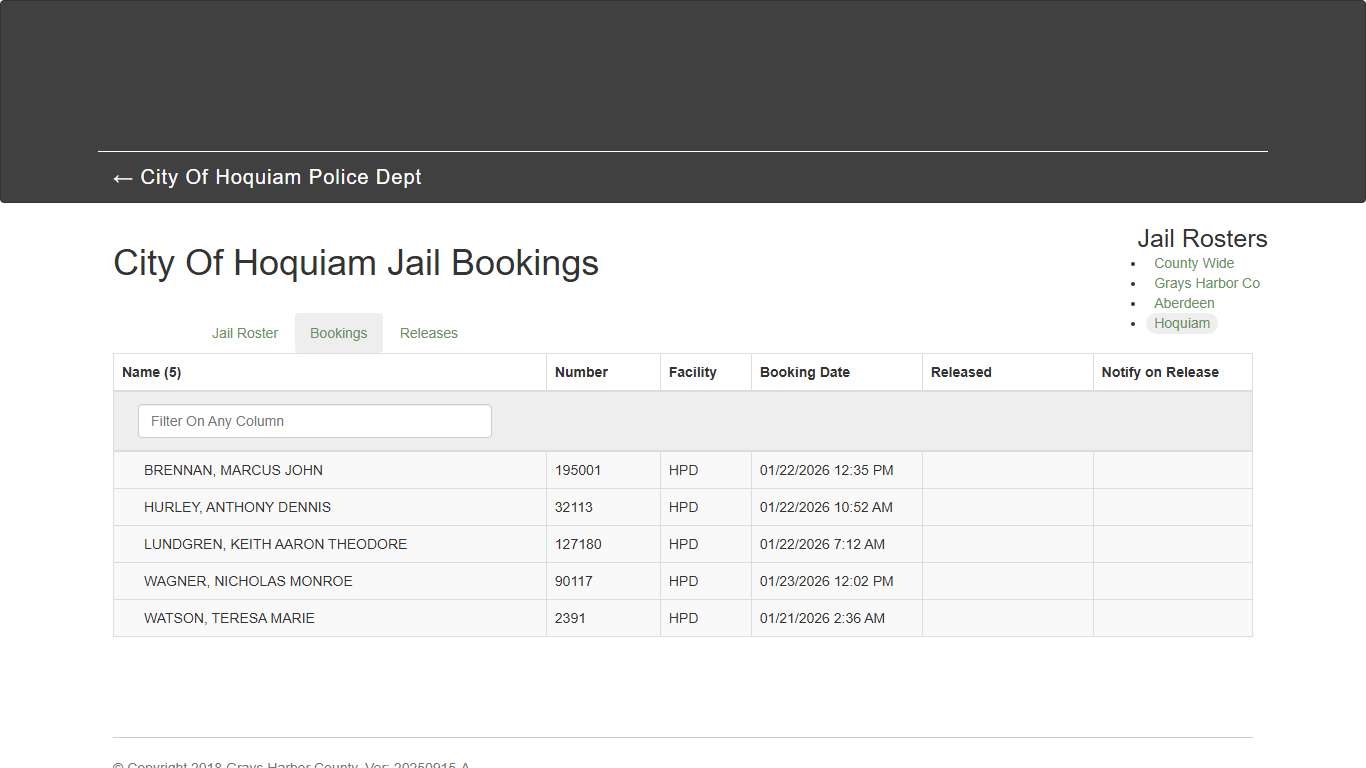Click the Released column header
This screenshot has width=1366, height=768.
960,371
